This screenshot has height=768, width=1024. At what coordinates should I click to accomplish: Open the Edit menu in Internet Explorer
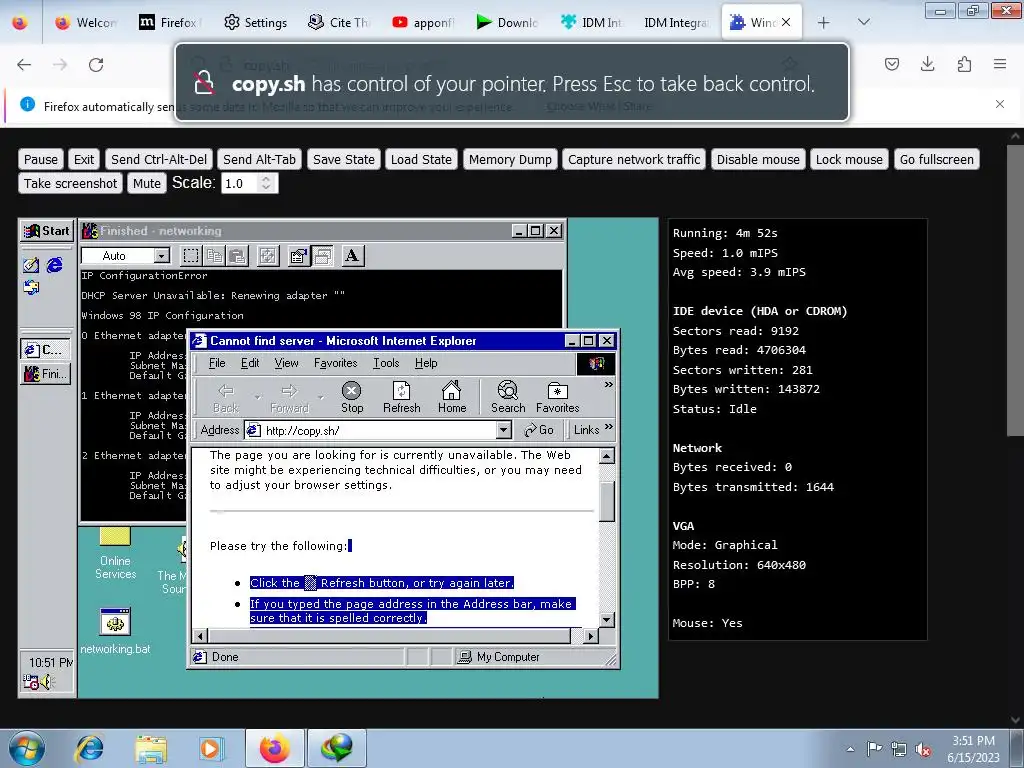click(x=249, y=363)
